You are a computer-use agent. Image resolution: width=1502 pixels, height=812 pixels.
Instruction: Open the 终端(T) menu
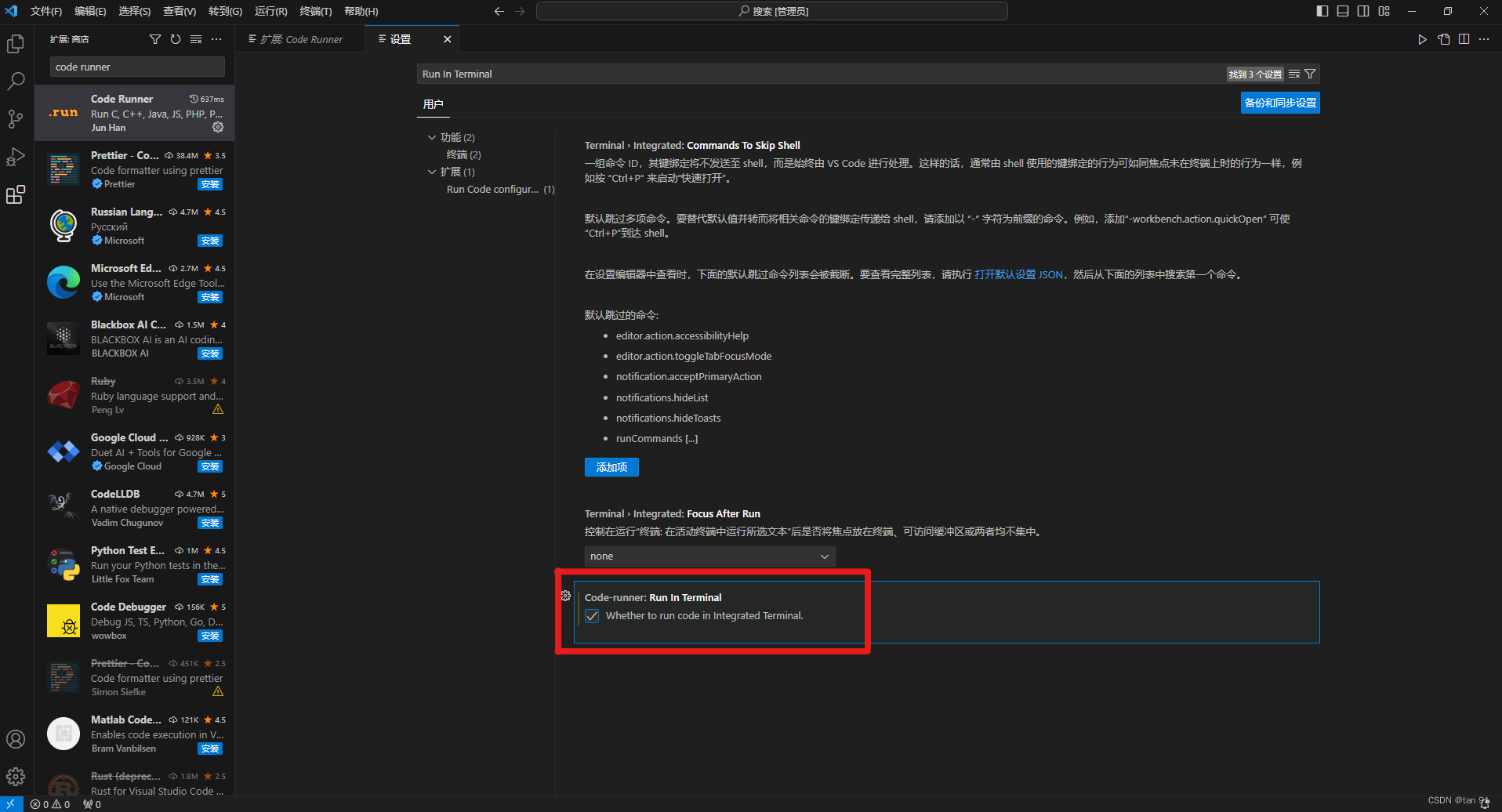tap(316, 11)
